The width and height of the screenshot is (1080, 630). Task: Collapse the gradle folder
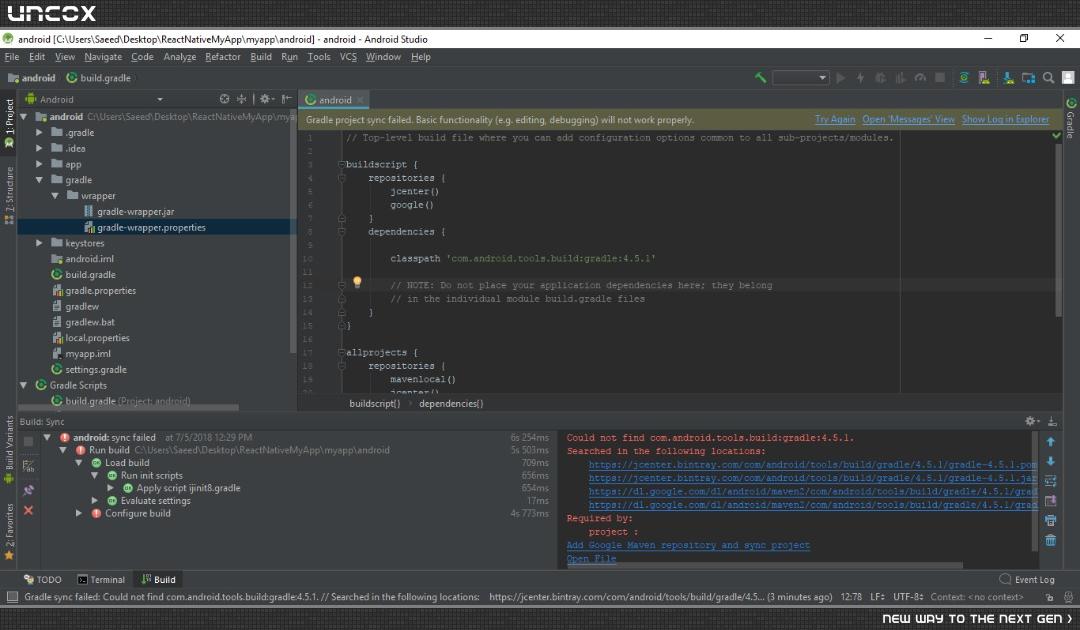(39, 180)
